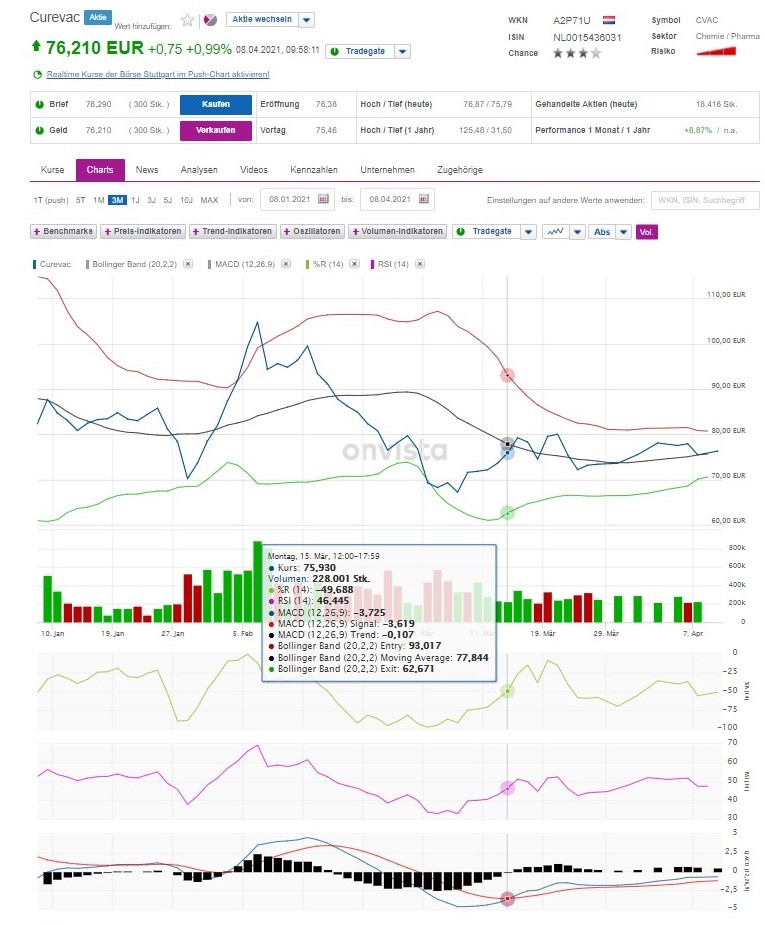Switch to the Kurse tab

[52, 170]
